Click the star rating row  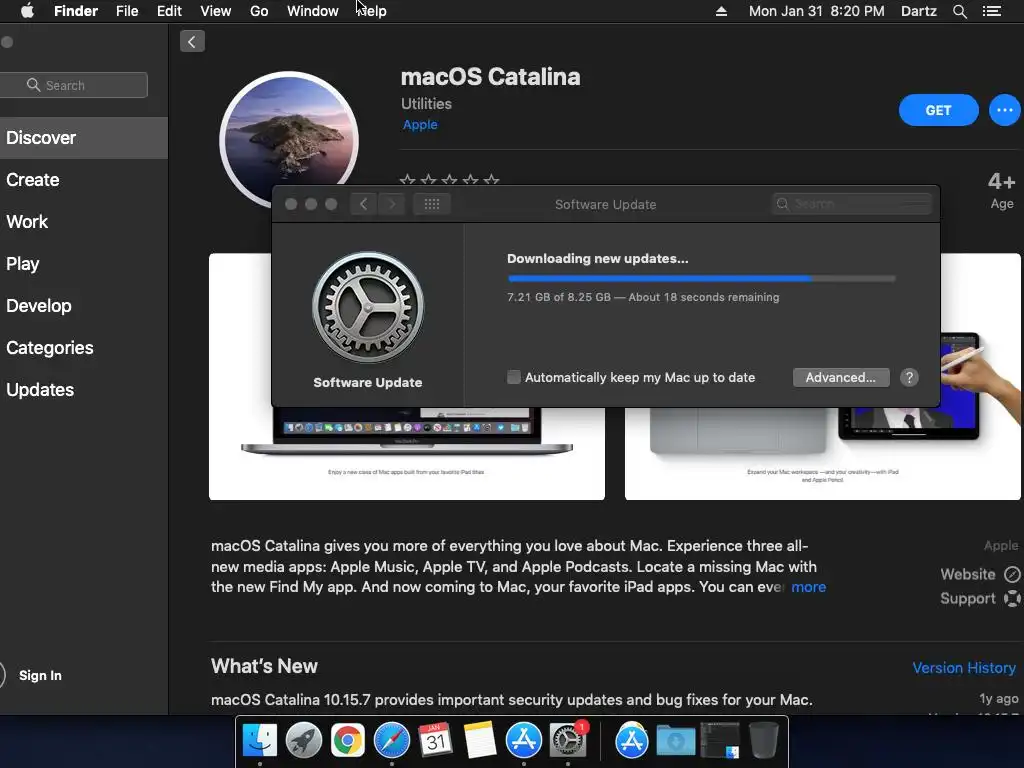pos(449,180)
